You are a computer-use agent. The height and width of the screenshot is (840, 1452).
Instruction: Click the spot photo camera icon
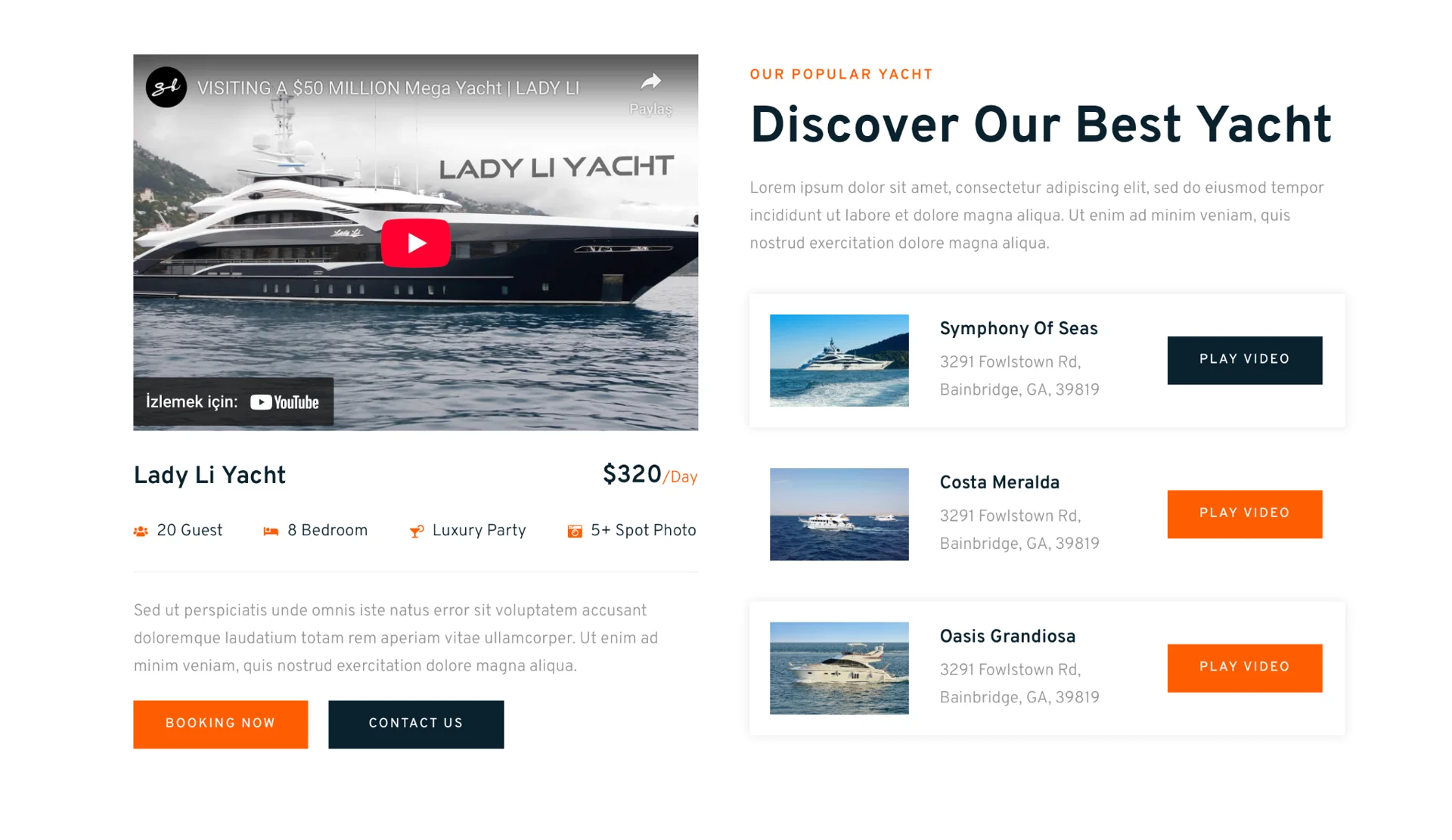(x=575, y=532)
